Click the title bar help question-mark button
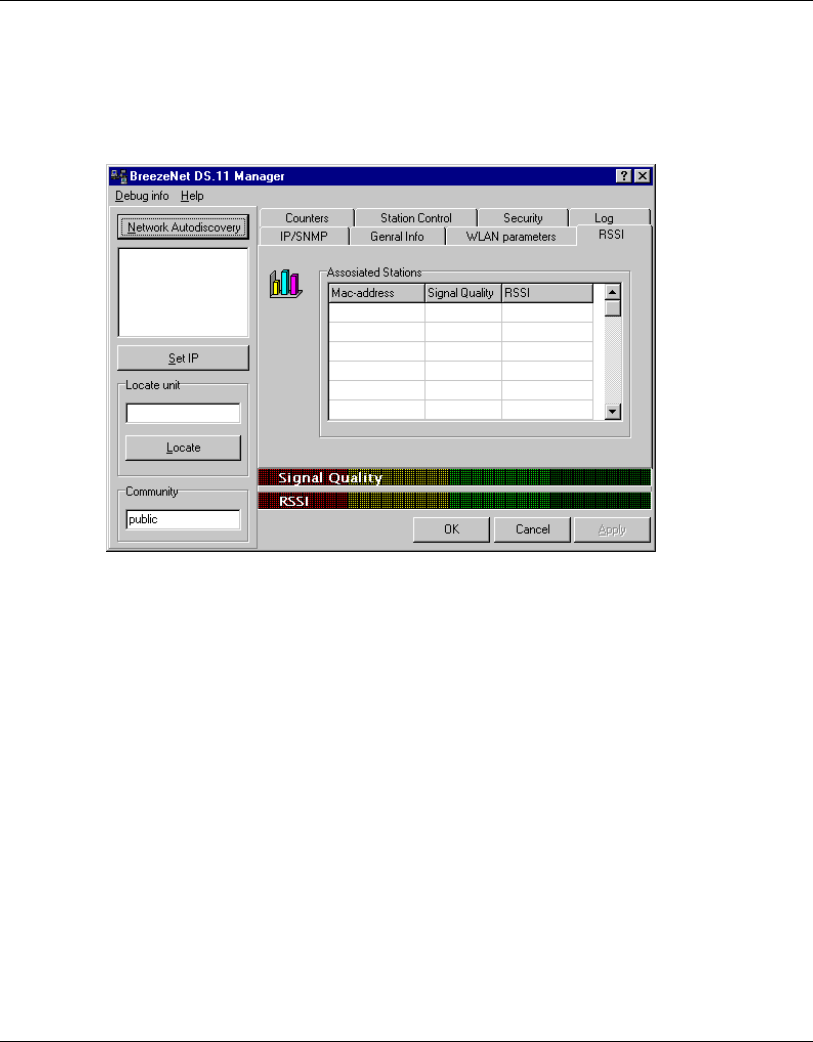Screen dimensions: 813x1042 pyautogui.click(x=624, y=176)
